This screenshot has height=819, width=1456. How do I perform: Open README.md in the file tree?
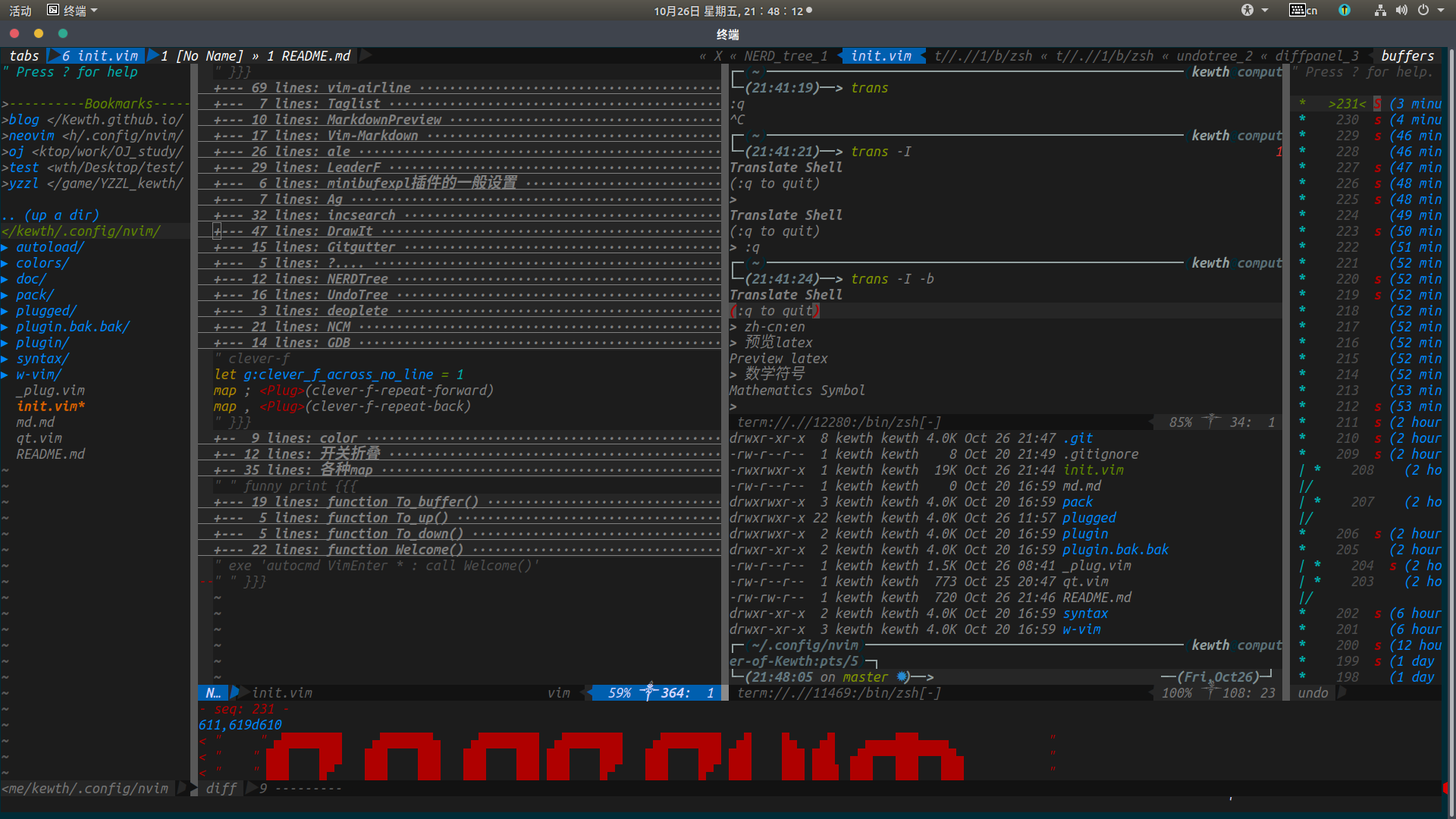[50, 454]
